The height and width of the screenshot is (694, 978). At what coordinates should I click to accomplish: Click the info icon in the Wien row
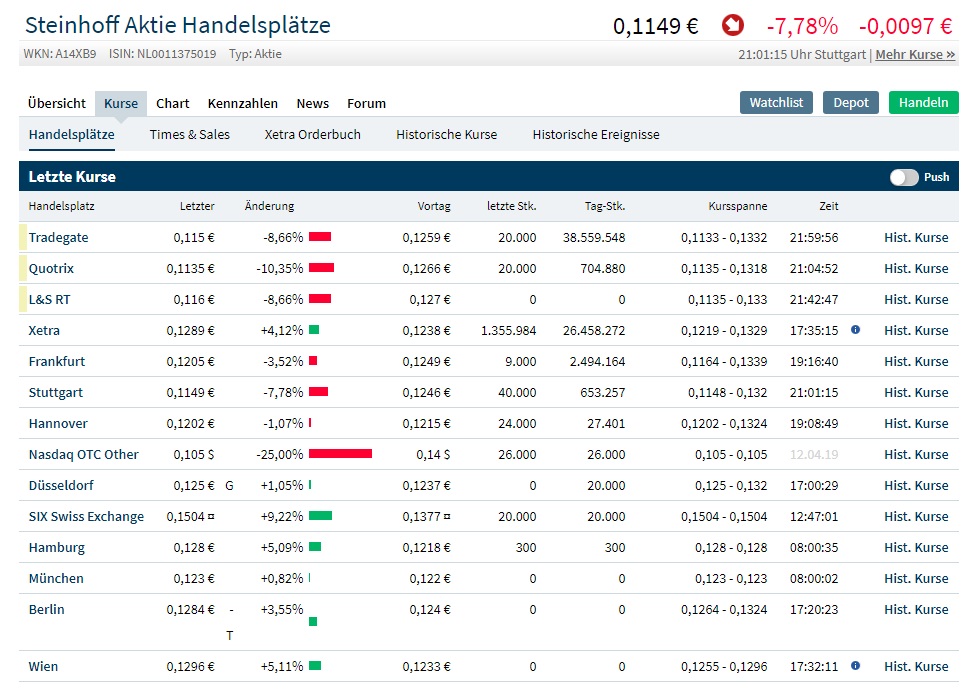tap(858, 666)
